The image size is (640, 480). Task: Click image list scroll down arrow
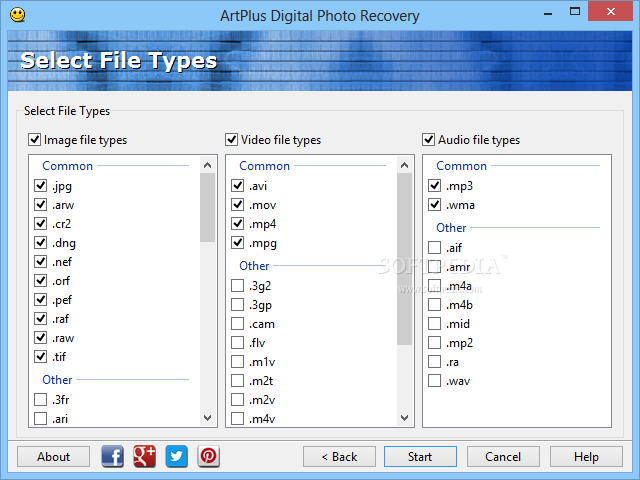207,418
